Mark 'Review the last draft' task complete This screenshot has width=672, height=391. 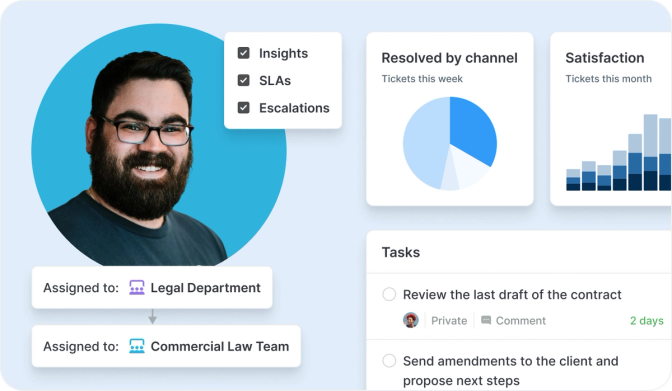pos(389,294)
